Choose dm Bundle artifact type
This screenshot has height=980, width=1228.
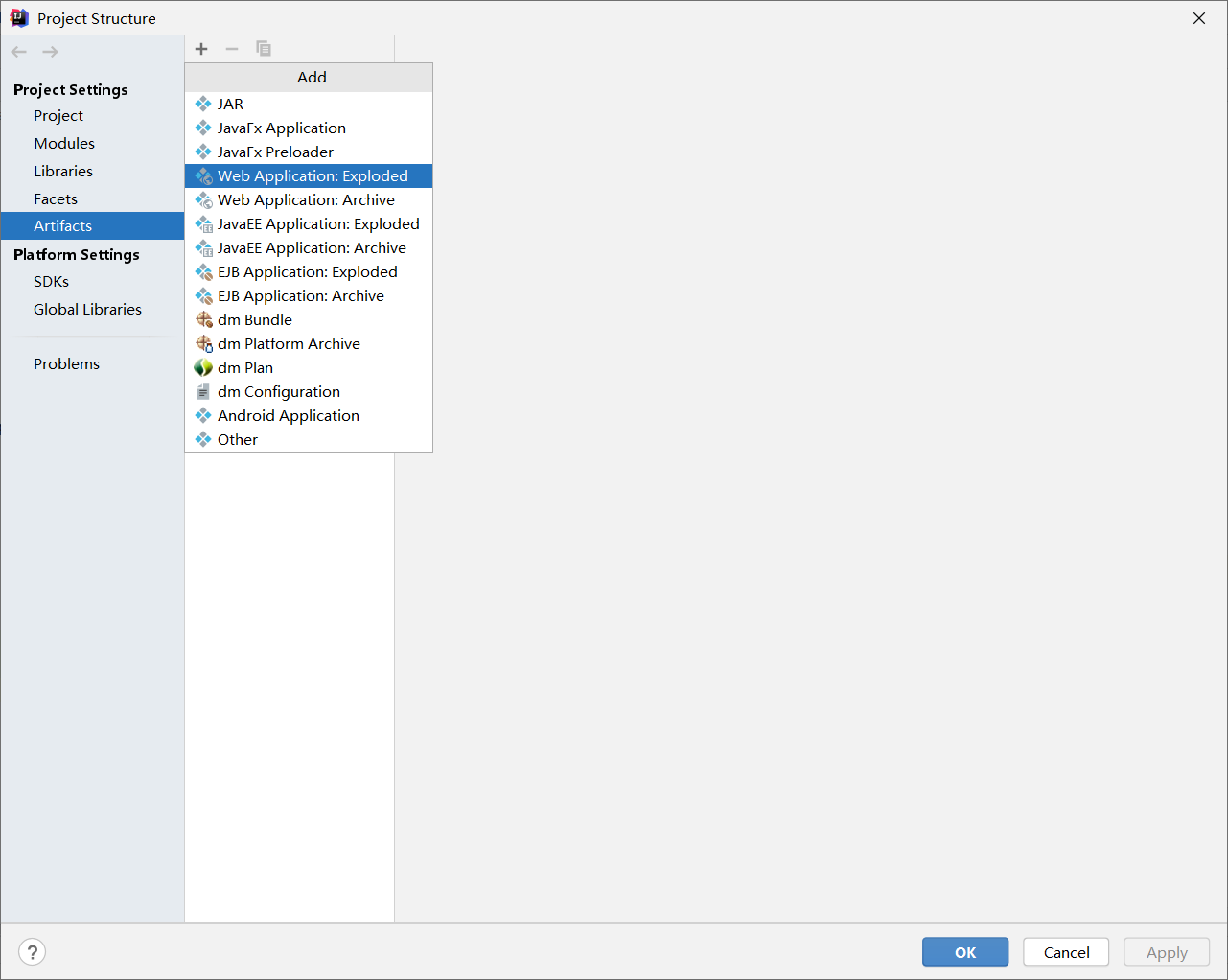point(309,319)
